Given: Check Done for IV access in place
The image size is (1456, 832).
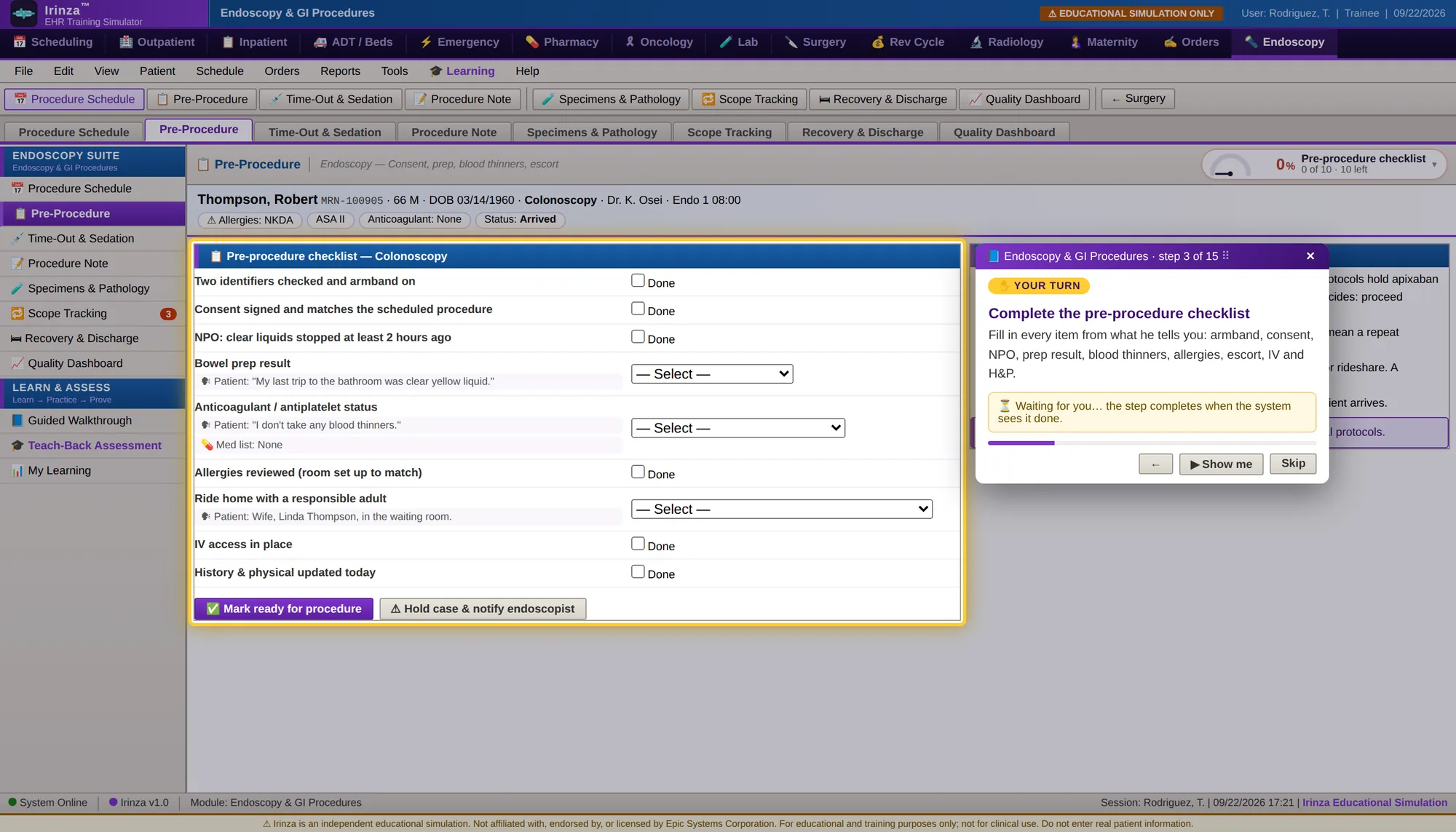Looking at the screenshot, I should click(x=638, y=544).
